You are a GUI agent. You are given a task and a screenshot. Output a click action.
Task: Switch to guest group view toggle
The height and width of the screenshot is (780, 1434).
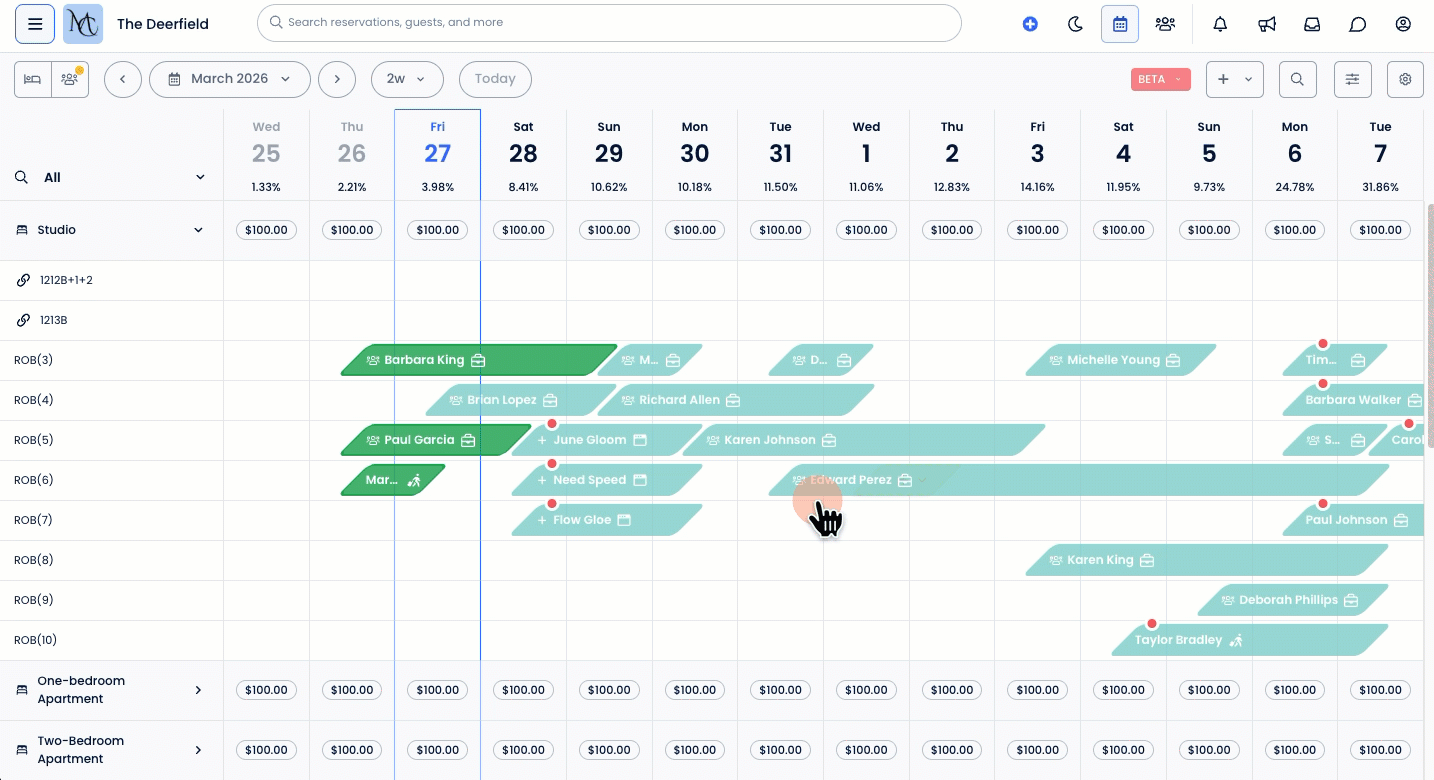[x=69, y=79]
